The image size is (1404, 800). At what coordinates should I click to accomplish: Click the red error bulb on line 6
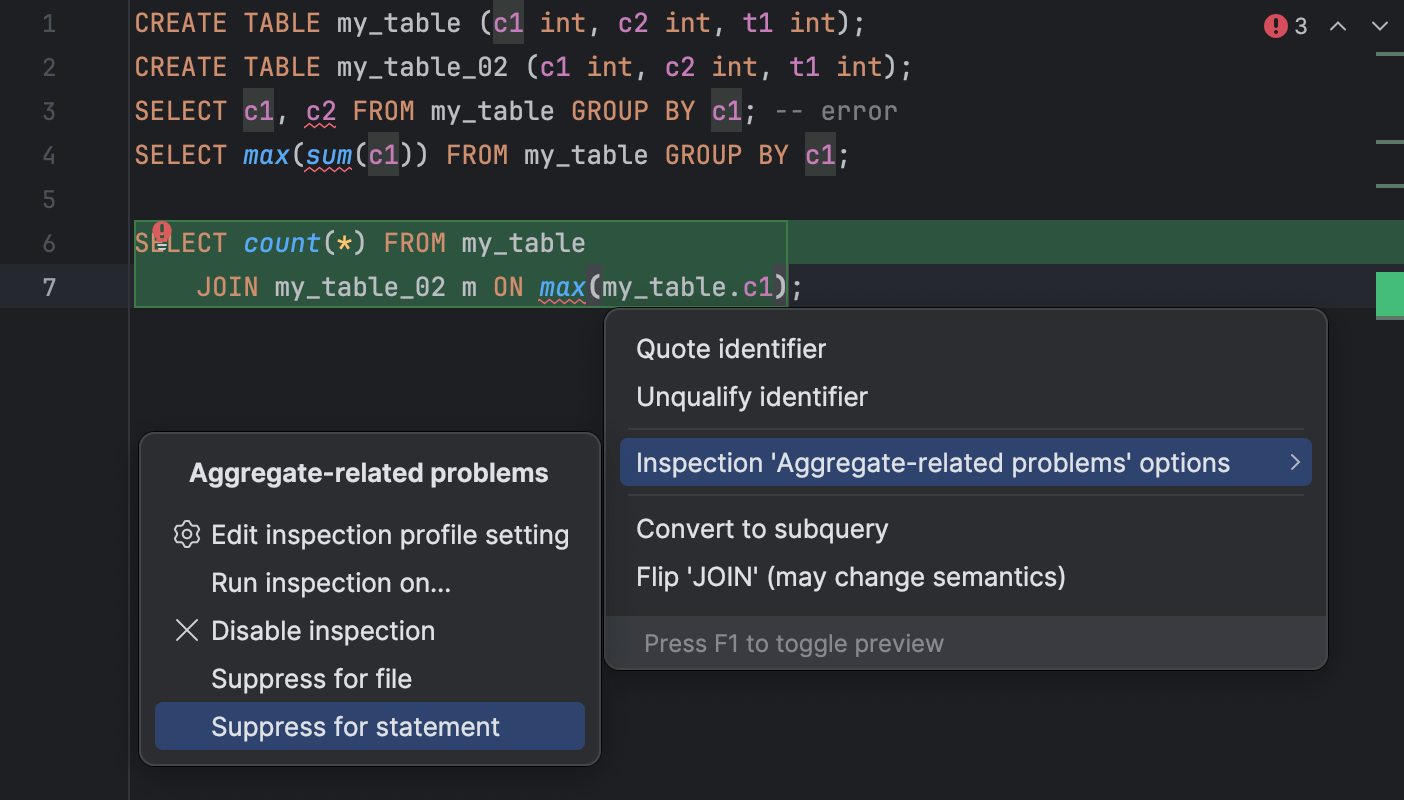[162, 236]
